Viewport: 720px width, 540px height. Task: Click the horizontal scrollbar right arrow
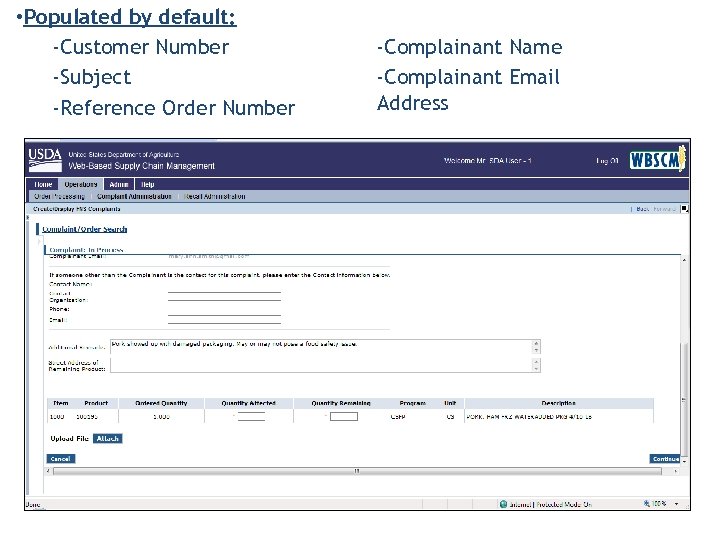675,471
